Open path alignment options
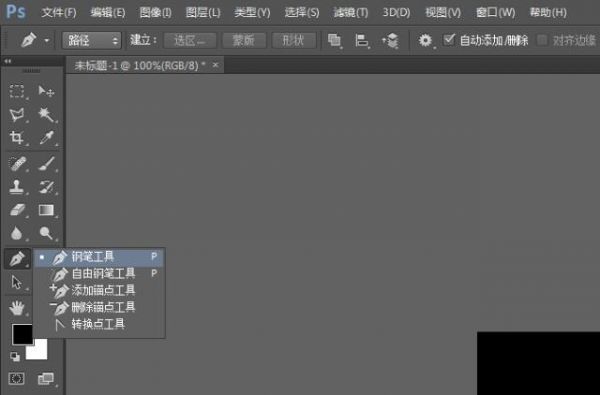The height and width of the screenshot is (395, 600). coord(362,40)
